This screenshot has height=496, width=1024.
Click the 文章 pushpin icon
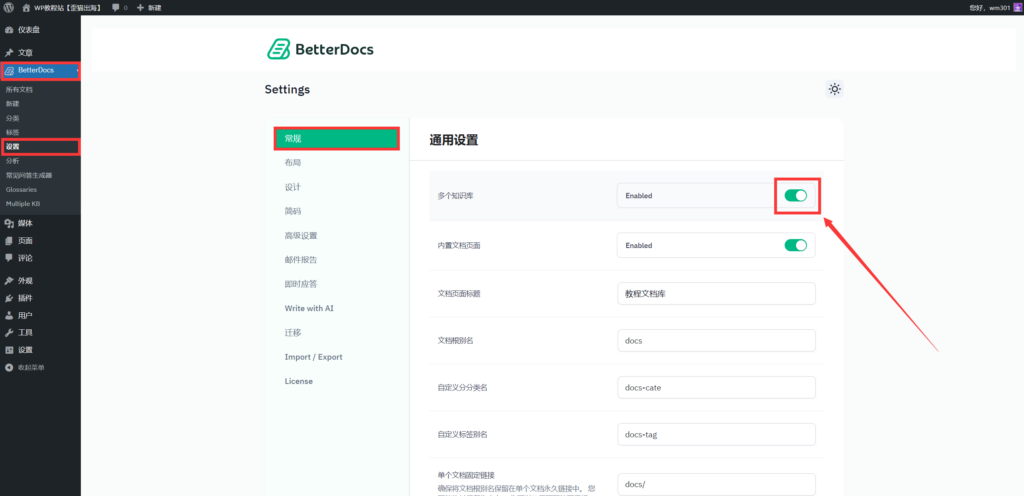coord(9,52)
